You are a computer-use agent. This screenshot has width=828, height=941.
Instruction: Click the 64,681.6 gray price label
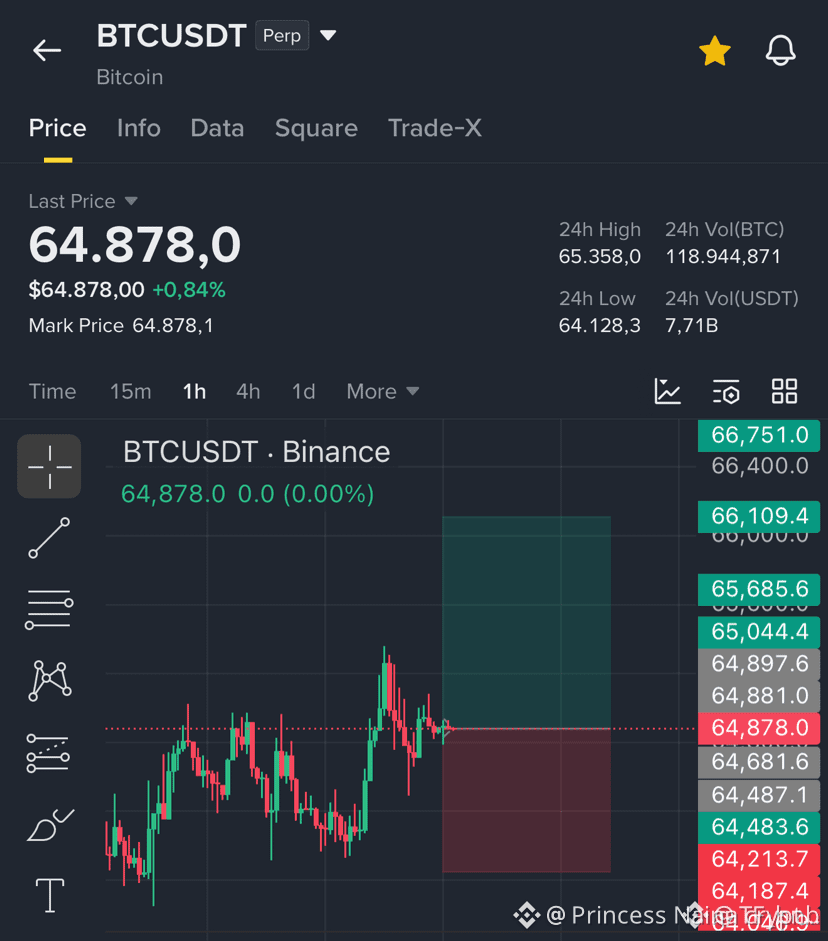[x=759, y=762]
